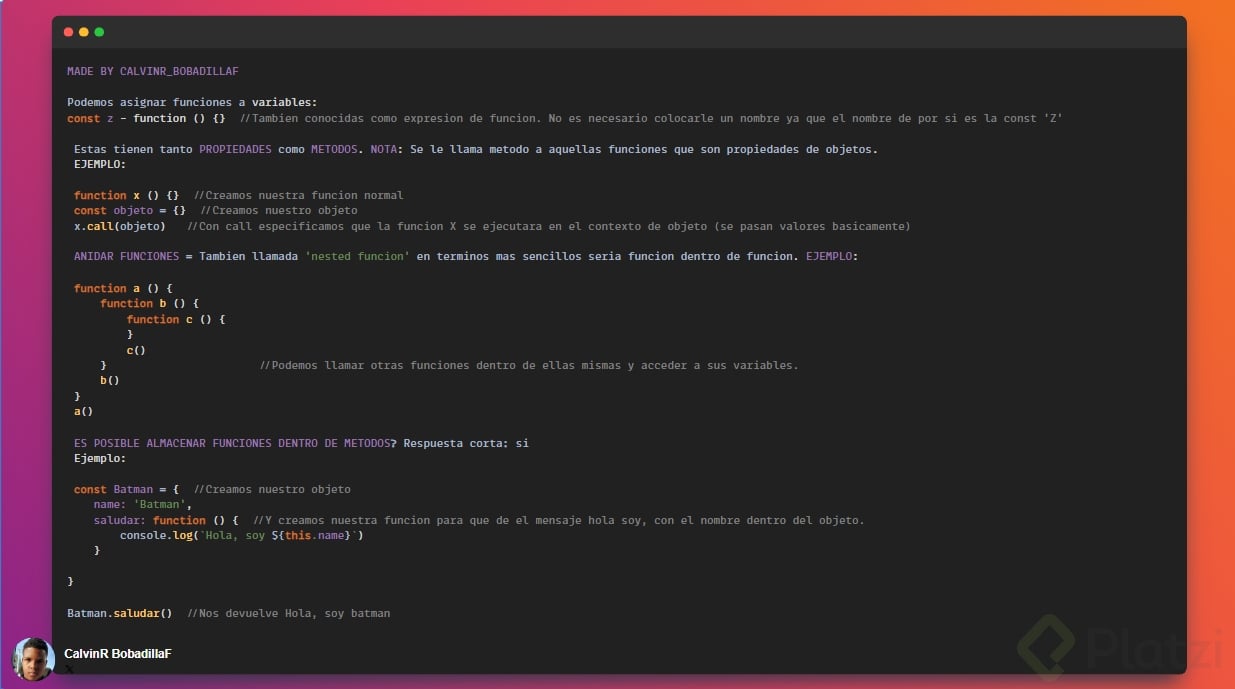Click the red close dot in the code window
Screen dimensions: 1235x689
pyautogui.click(x=69, y=32)
